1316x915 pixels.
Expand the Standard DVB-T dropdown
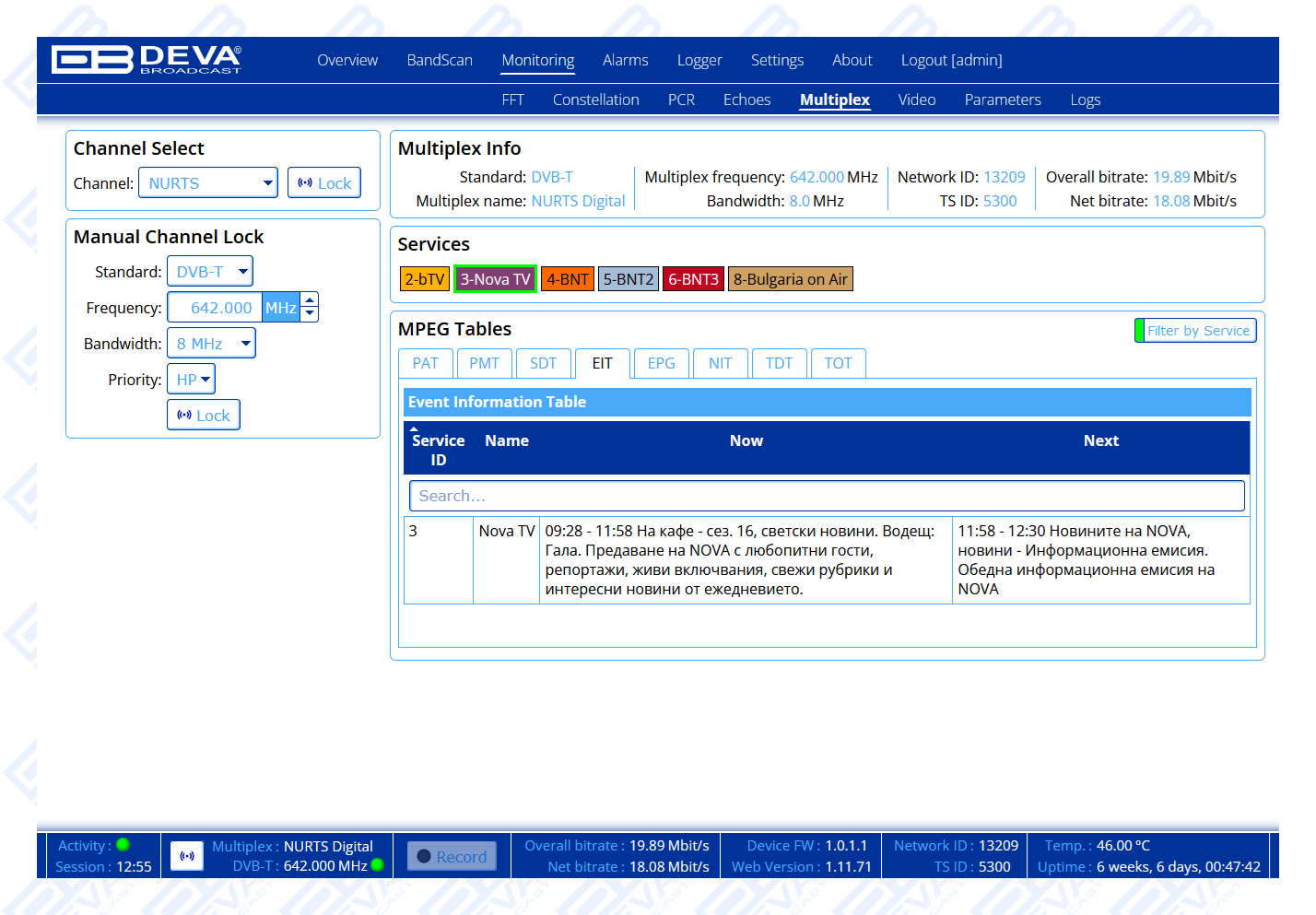pos(210,272)
